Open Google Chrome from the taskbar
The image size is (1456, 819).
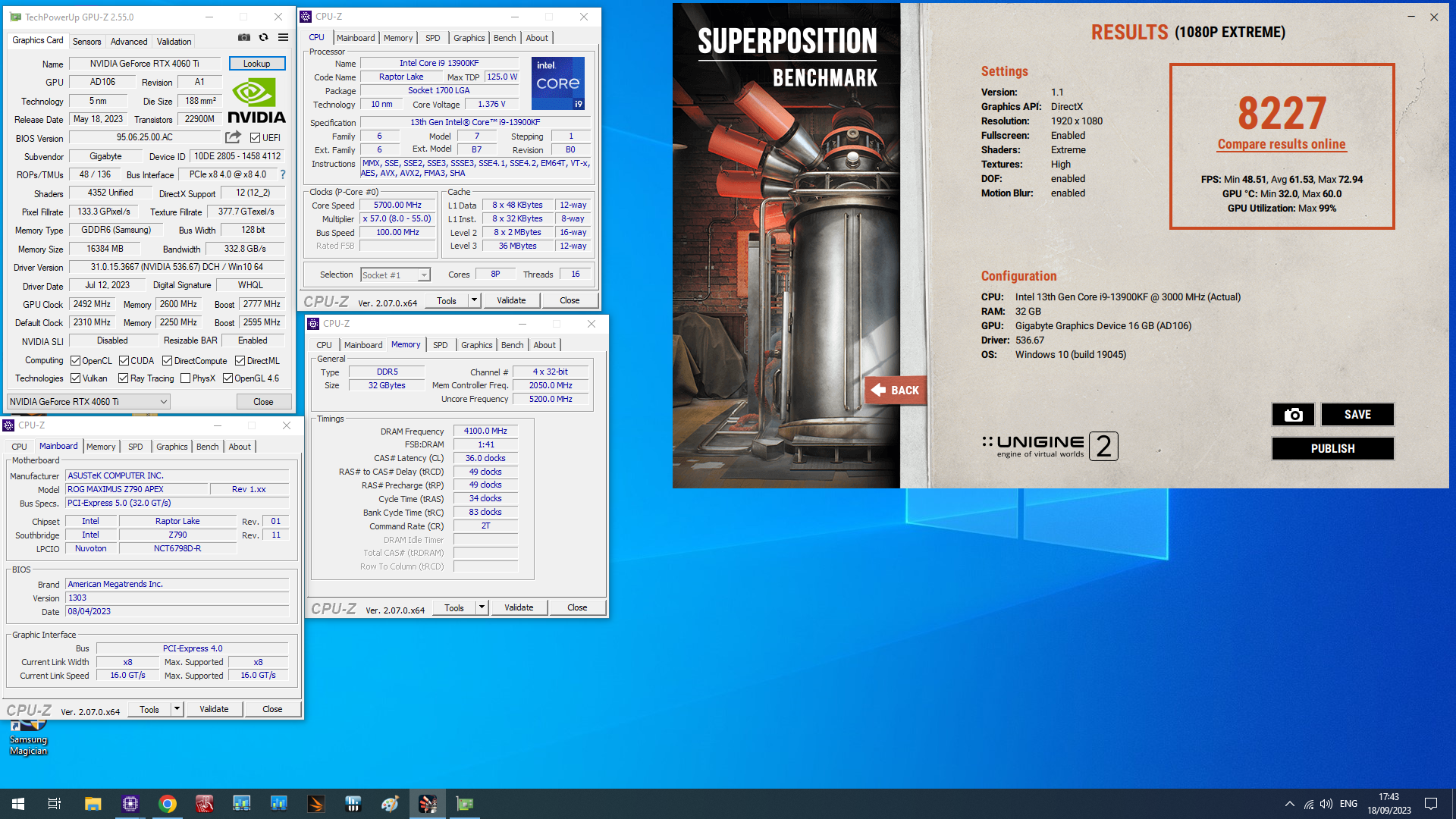(168, 804)
